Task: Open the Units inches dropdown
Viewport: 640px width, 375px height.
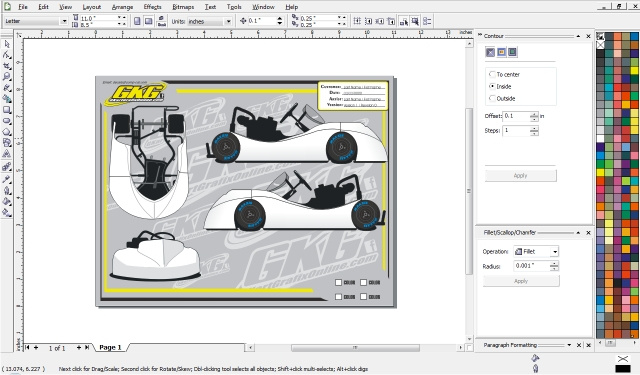Action: click(228, 21)
